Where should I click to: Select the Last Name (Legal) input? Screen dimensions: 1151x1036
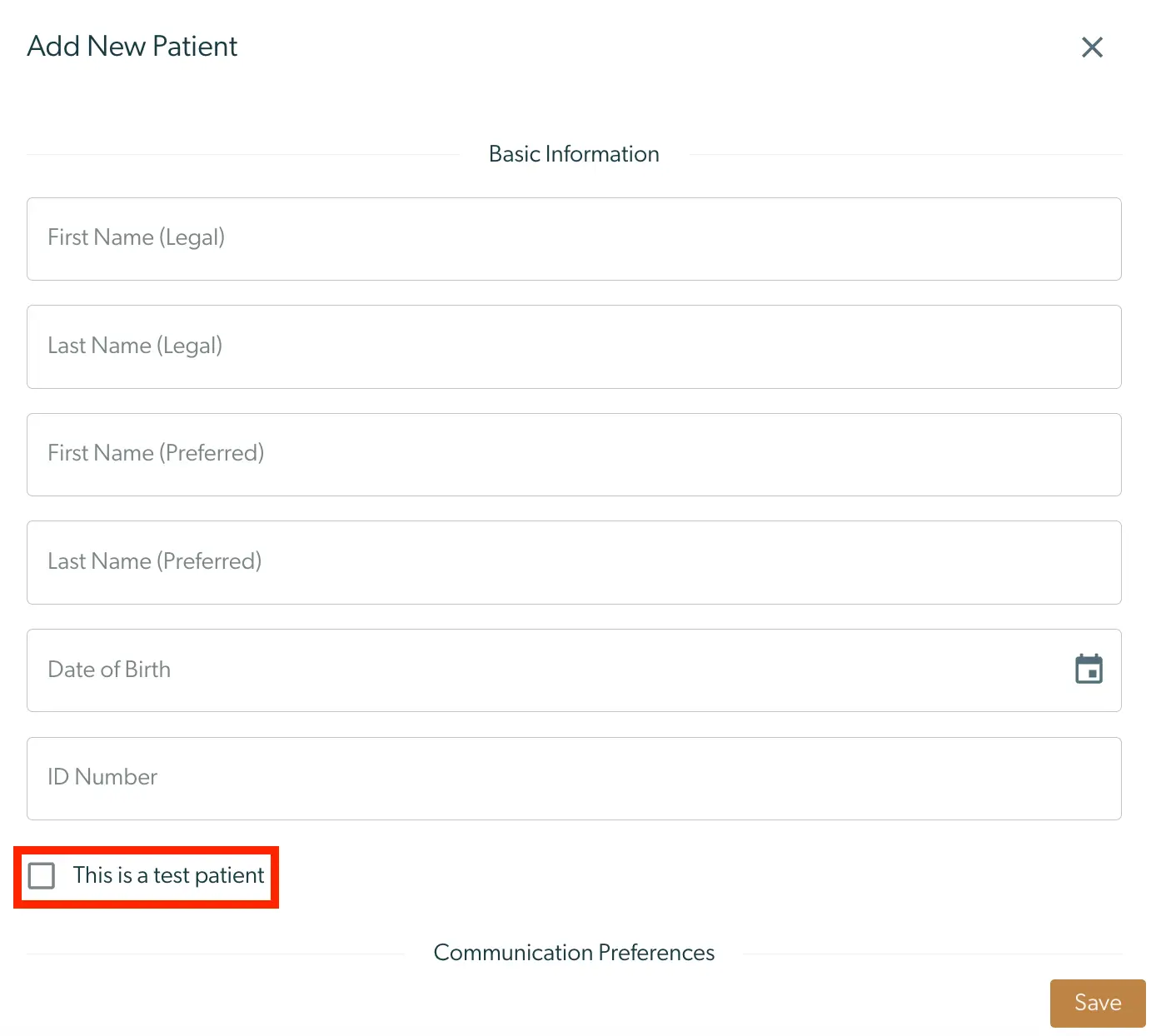pos(574,346)
